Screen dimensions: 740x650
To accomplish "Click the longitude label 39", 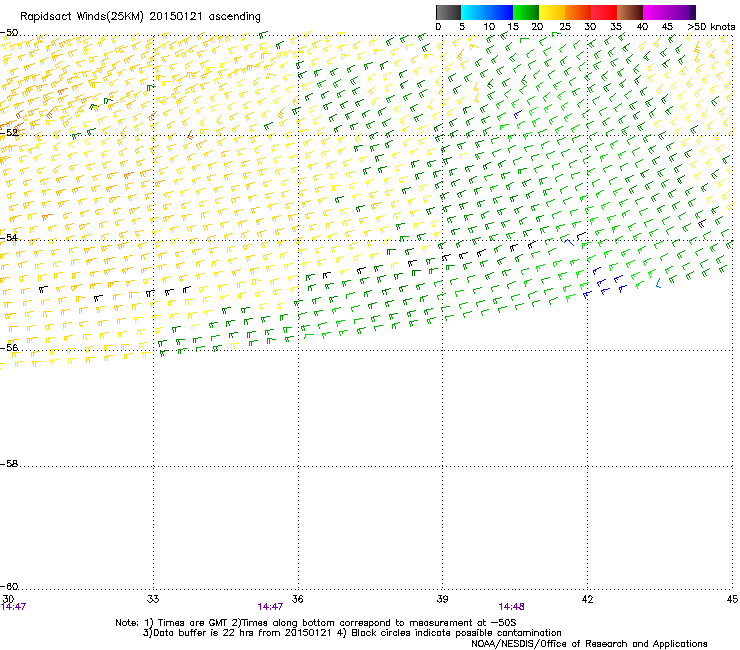I will click(x=442, y=599).
